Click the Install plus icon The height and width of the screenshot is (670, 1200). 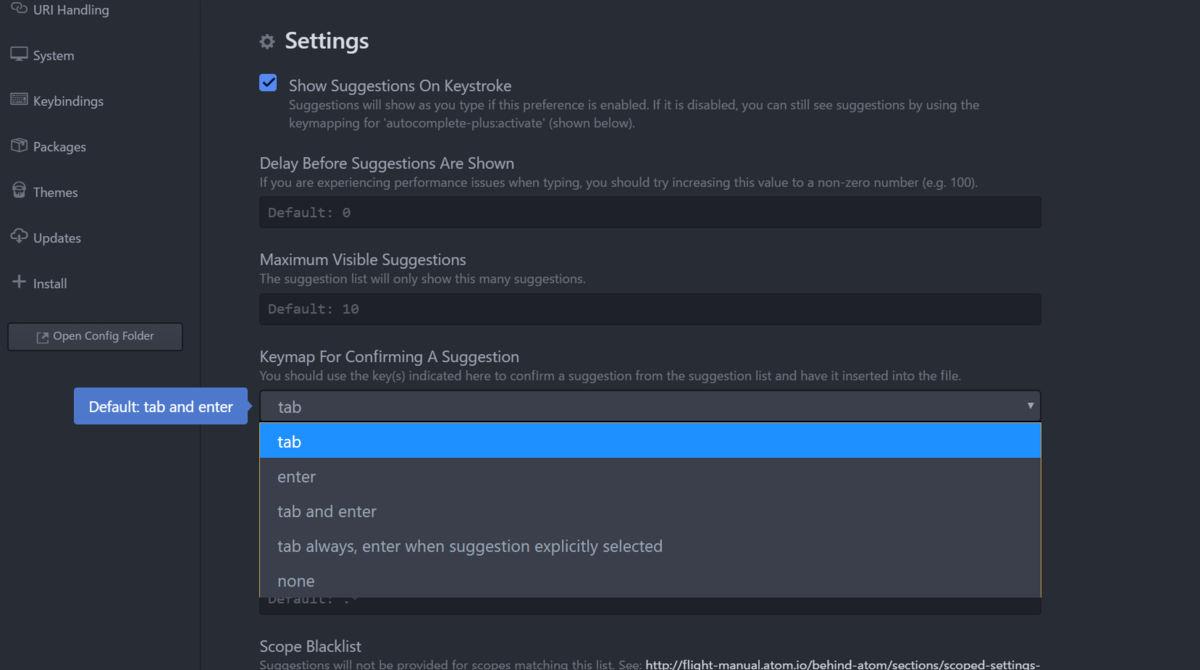click(x=18, y=282)
